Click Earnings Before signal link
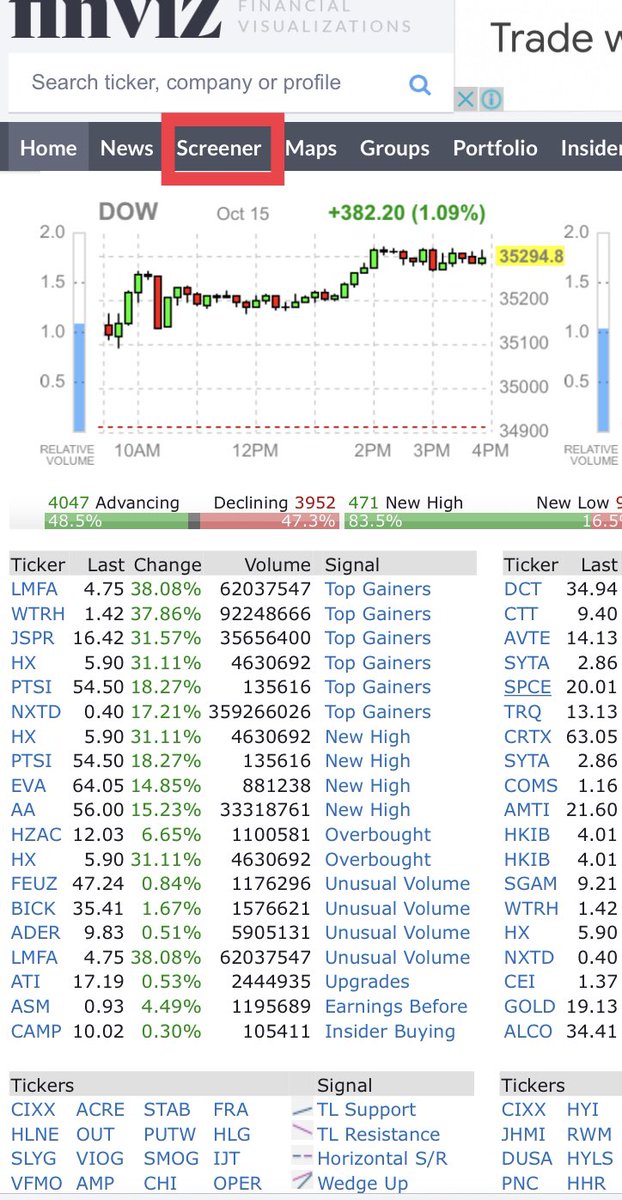This screenshot has height=1200, width=622. coord(396,1007)
